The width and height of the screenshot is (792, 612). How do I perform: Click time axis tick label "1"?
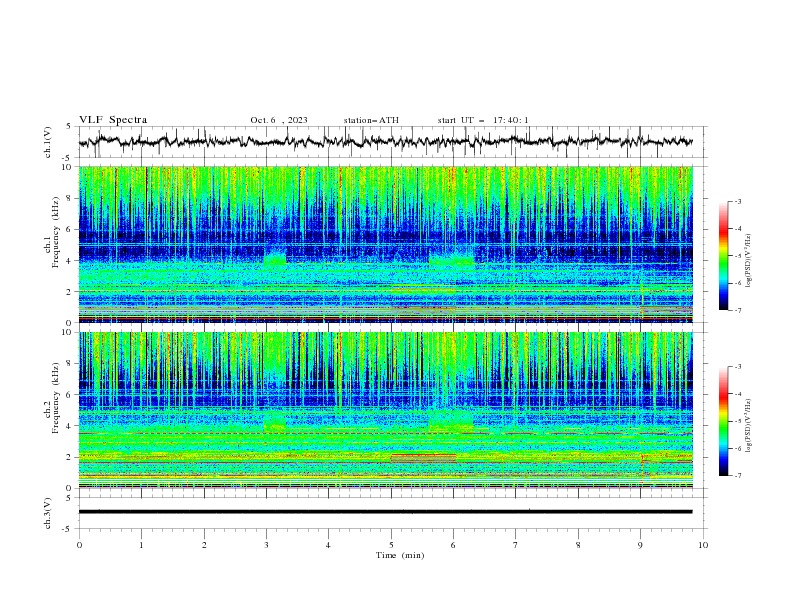142,545
